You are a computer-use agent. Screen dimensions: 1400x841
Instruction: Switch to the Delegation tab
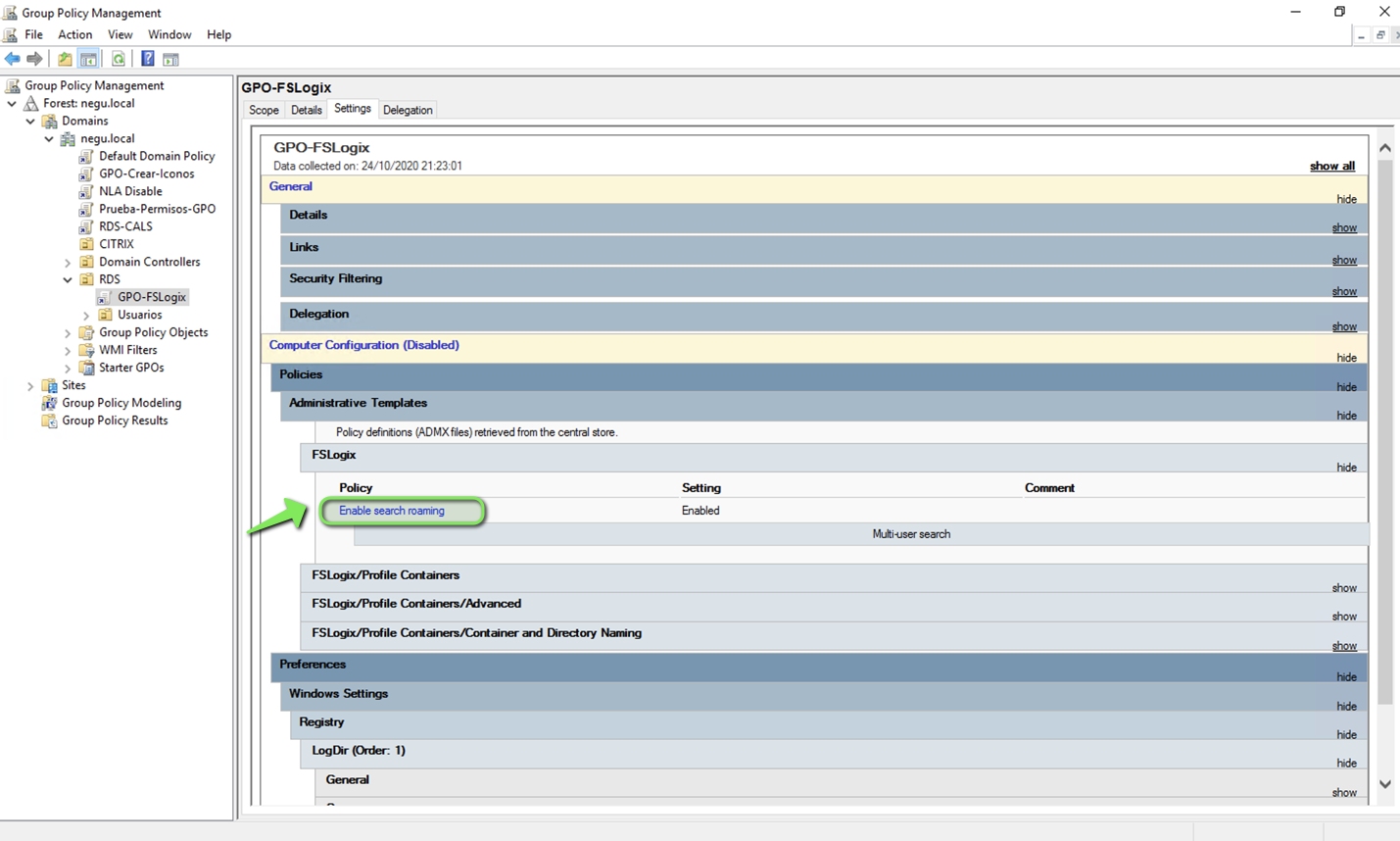[x=408, y=109]
